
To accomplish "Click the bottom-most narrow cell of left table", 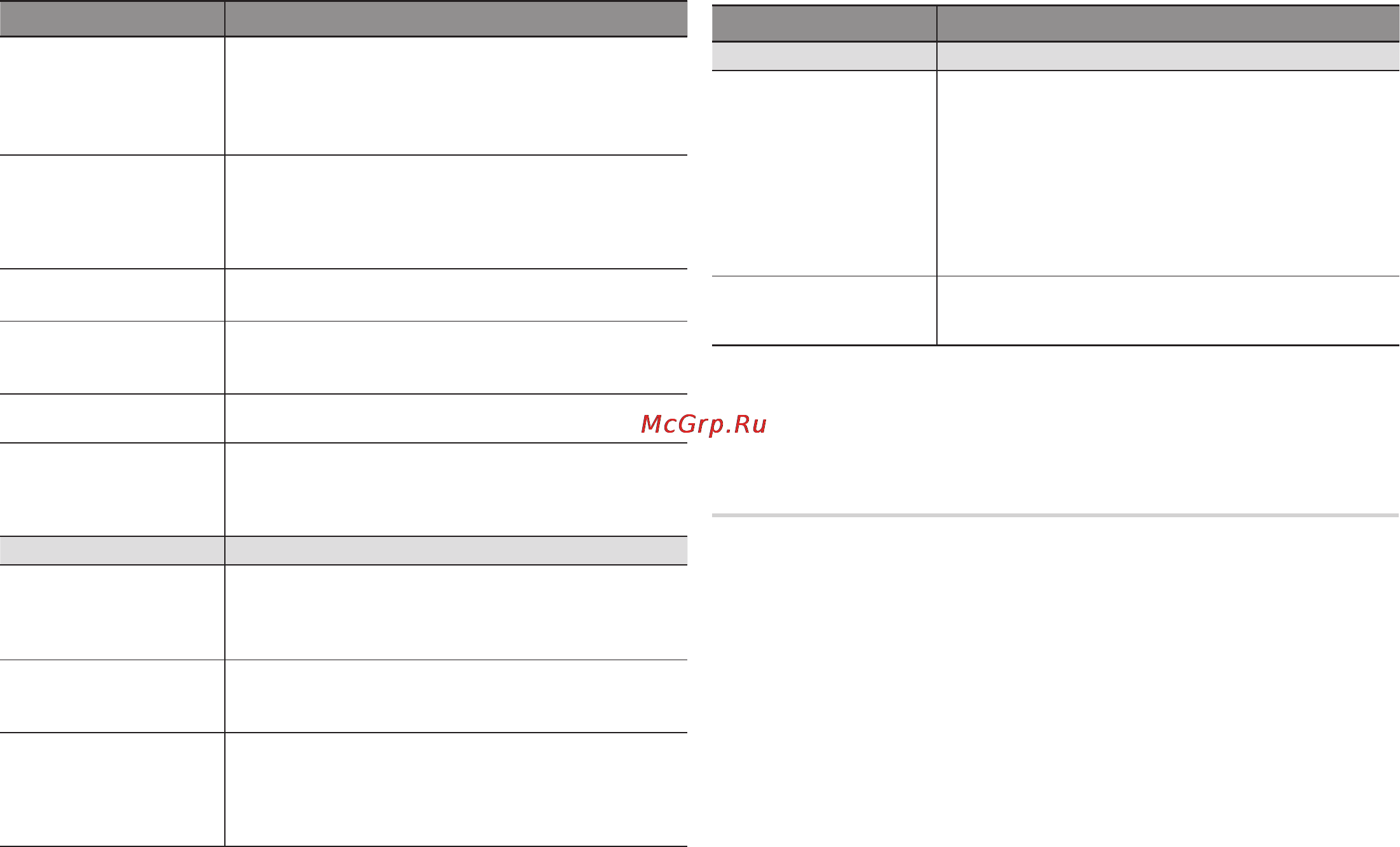I will 112,789.
